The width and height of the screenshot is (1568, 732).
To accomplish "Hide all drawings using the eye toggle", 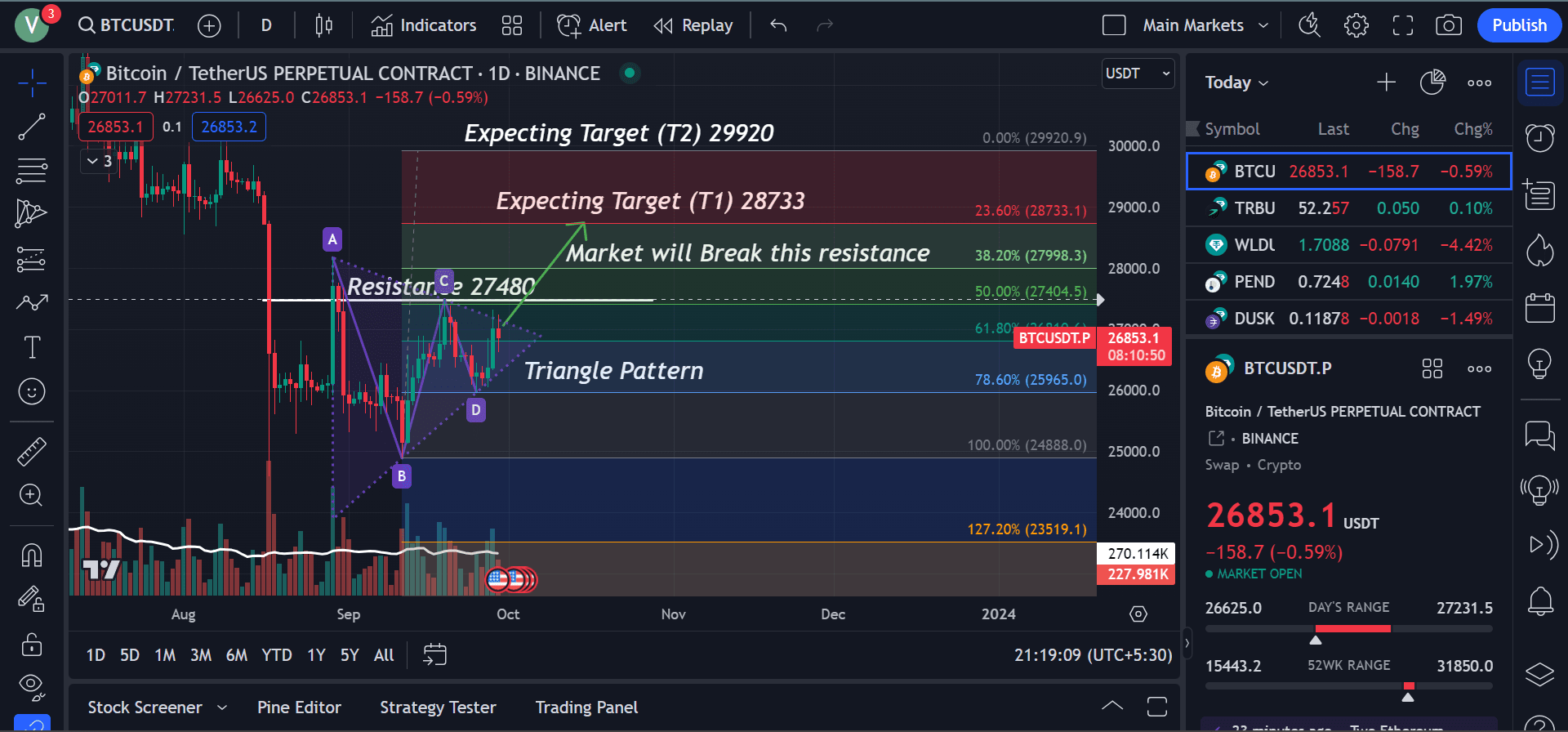I will (x=33, y=685).
